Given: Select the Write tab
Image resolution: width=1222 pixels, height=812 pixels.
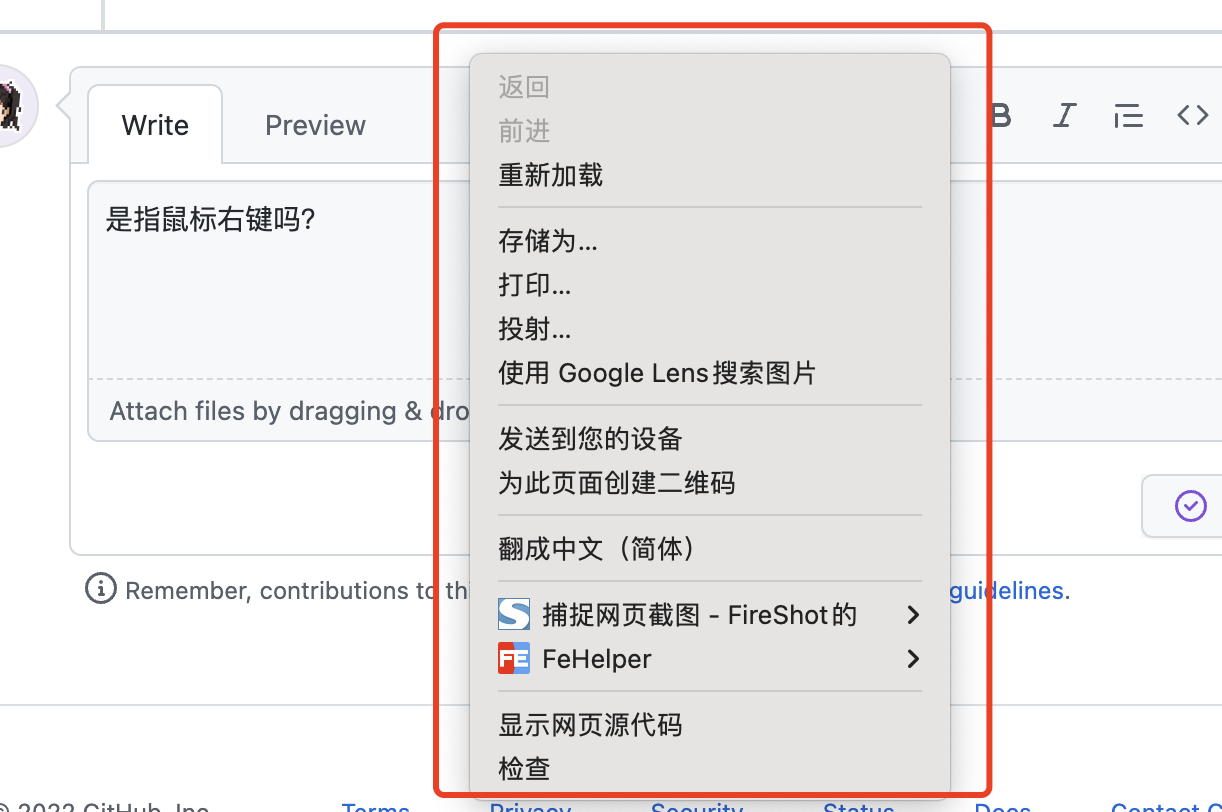Looking at the screenshot, I should (x=155, y=124).
